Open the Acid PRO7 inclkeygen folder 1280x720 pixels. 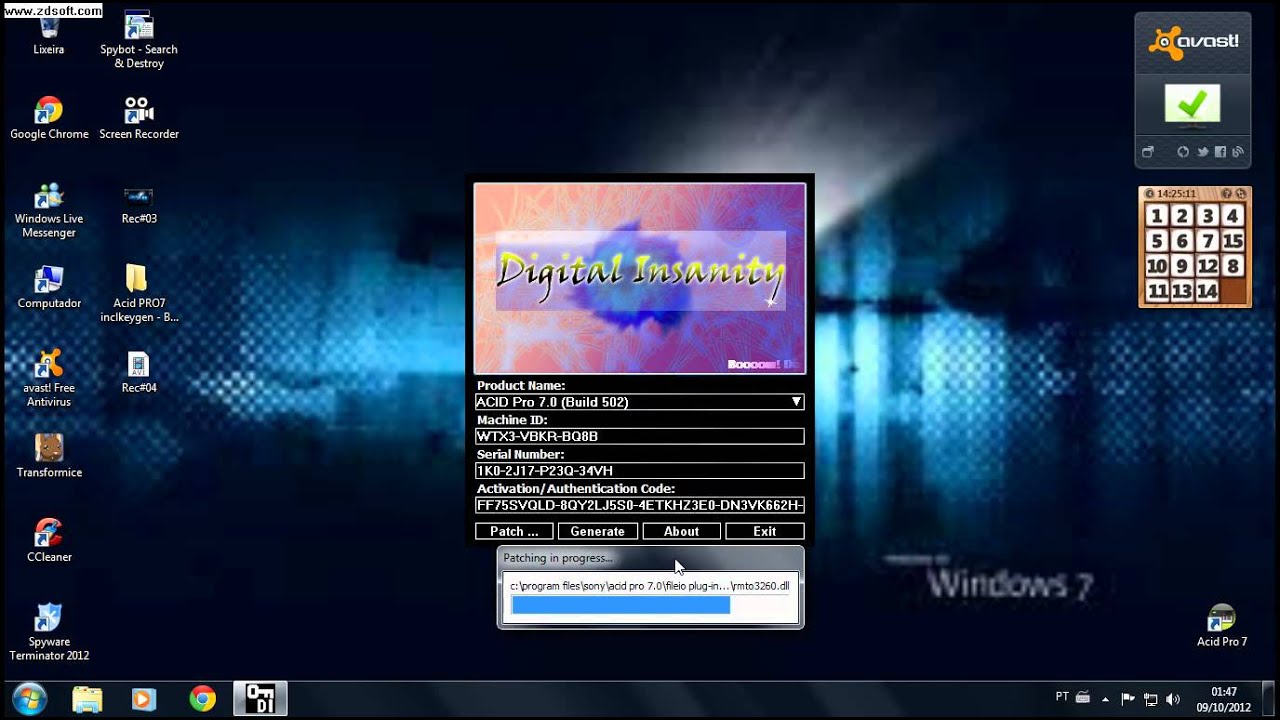139,294
